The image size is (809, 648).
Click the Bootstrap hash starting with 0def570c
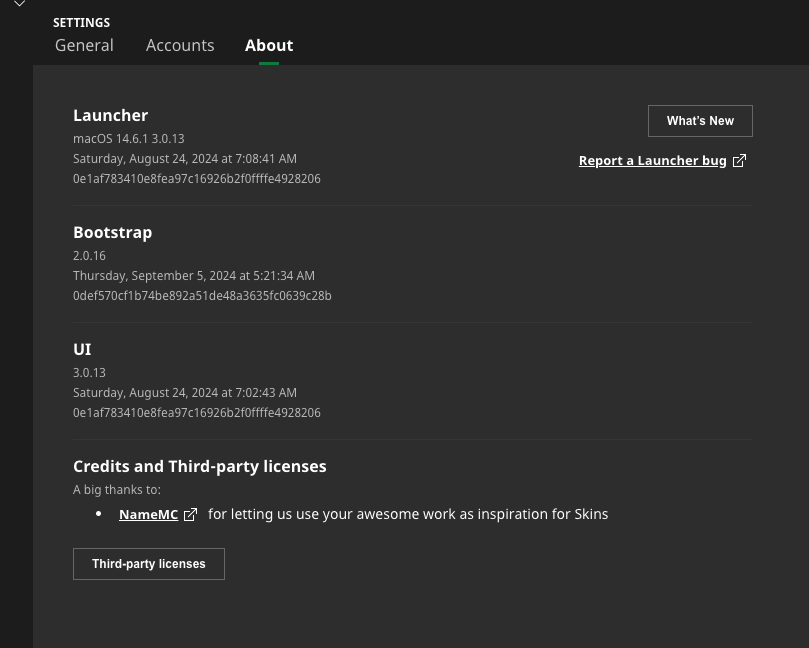coord(202,296)
